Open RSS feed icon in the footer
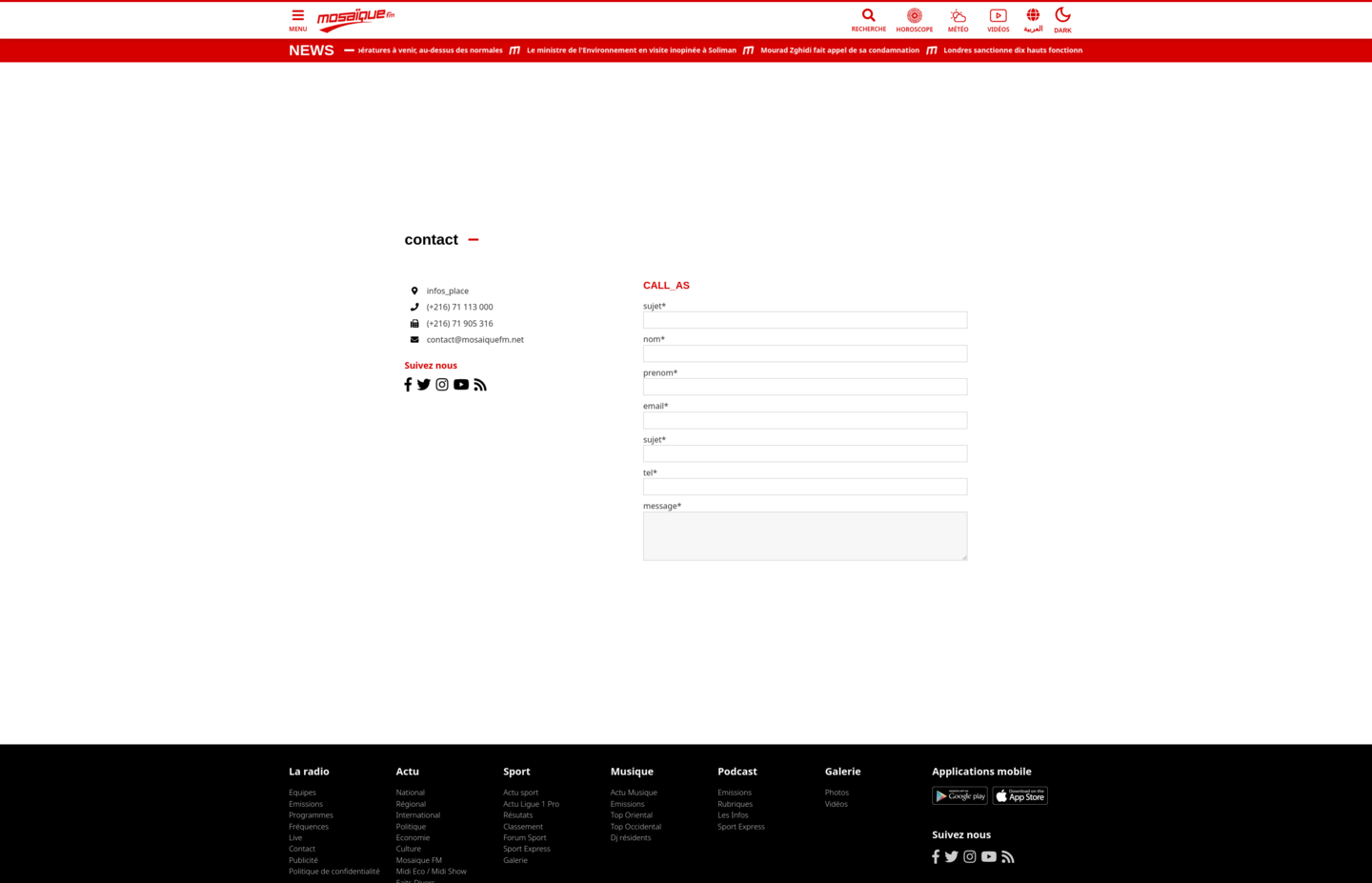The height and width of the screenshot is (883, 1372). [x=1008, y=857]
